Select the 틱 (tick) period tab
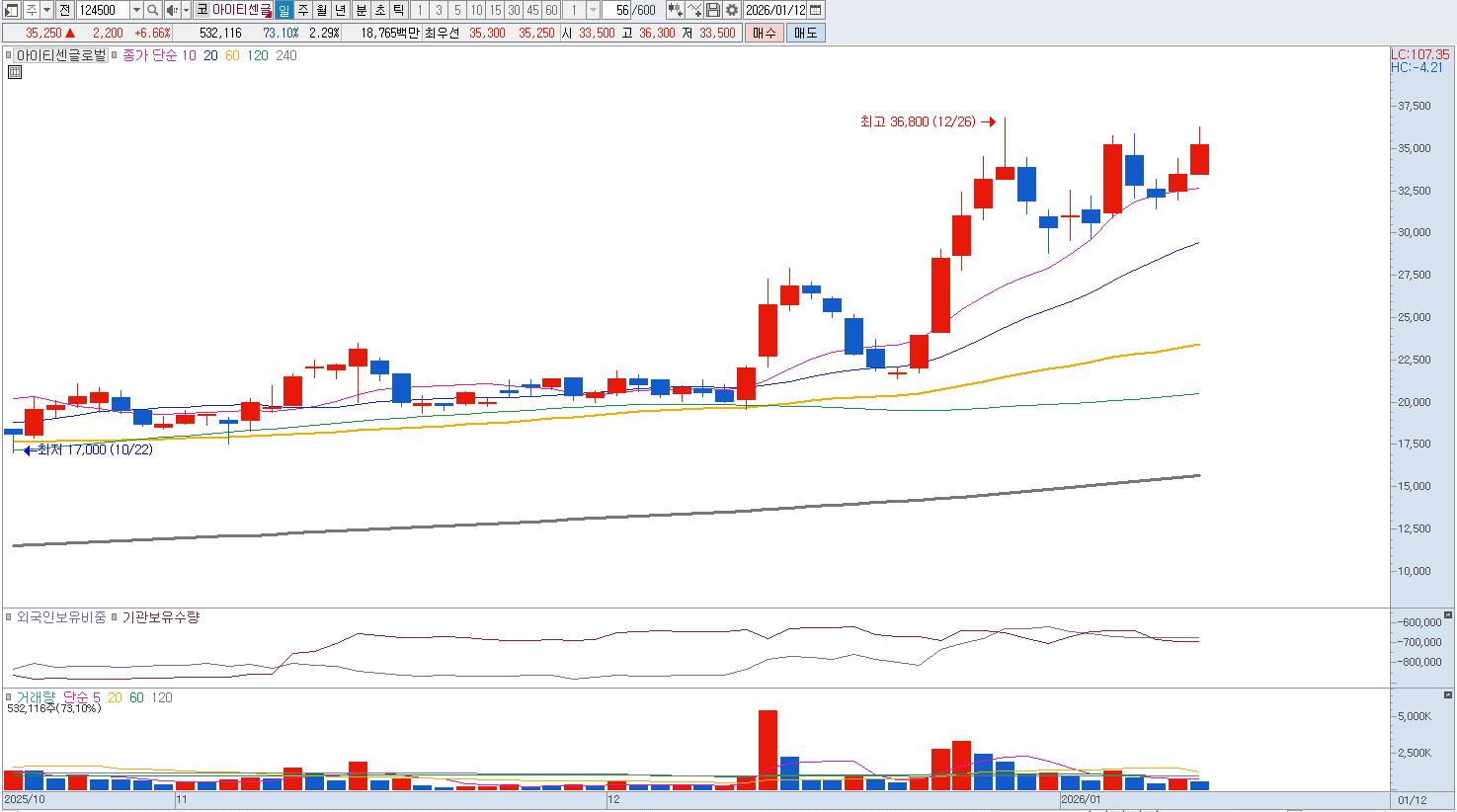This screenshot has width=1457, height=812. [398, 10]
